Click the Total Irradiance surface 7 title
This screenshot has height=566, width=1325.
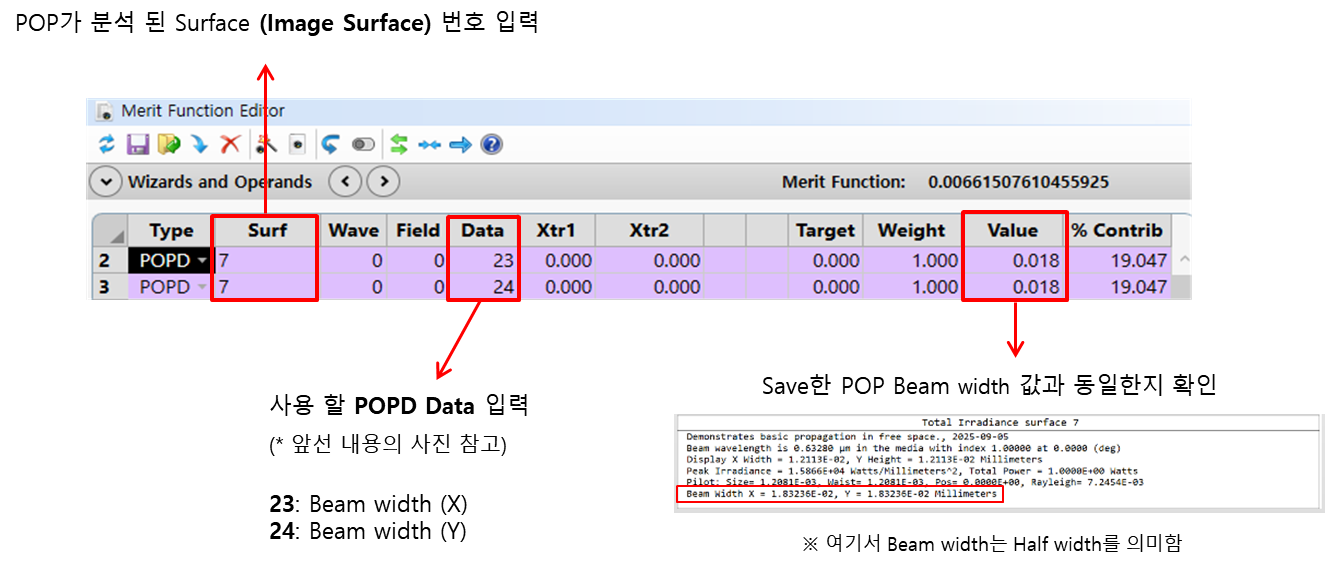1000,422
